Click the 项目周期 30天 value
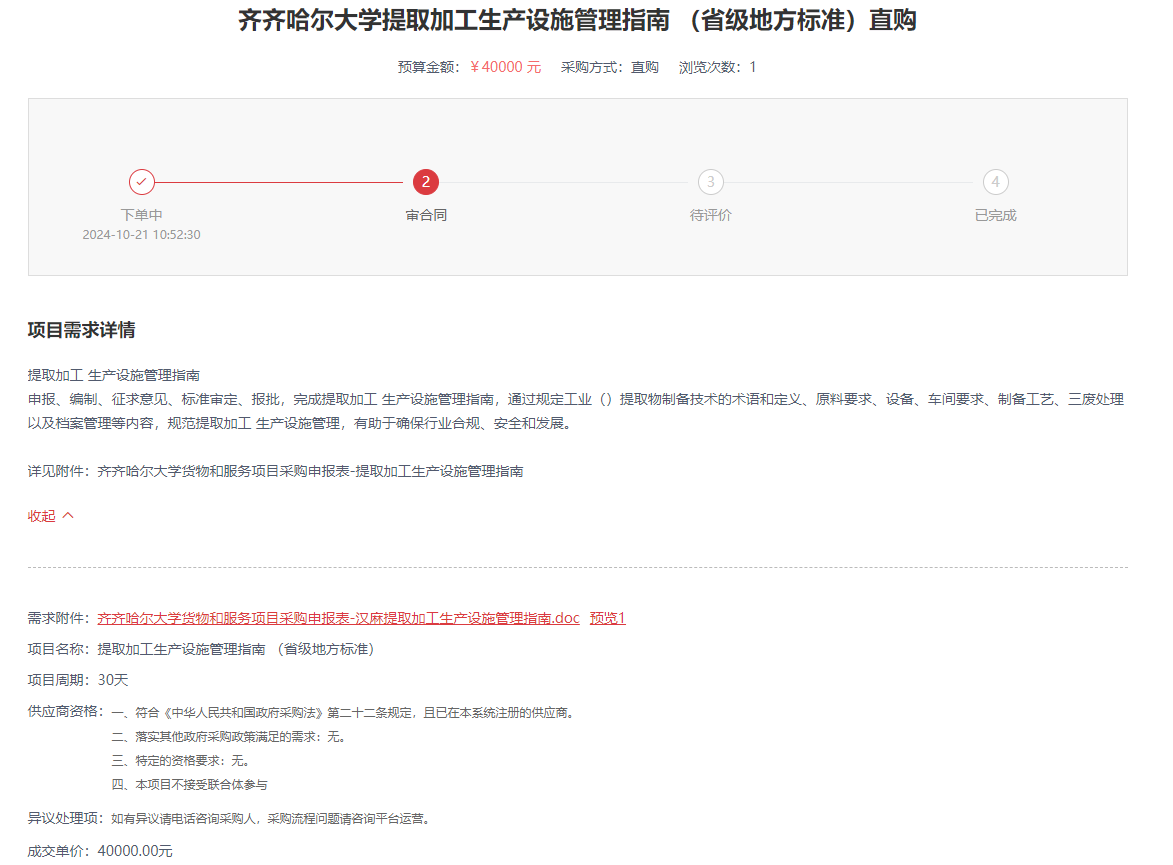 [112, 680]
